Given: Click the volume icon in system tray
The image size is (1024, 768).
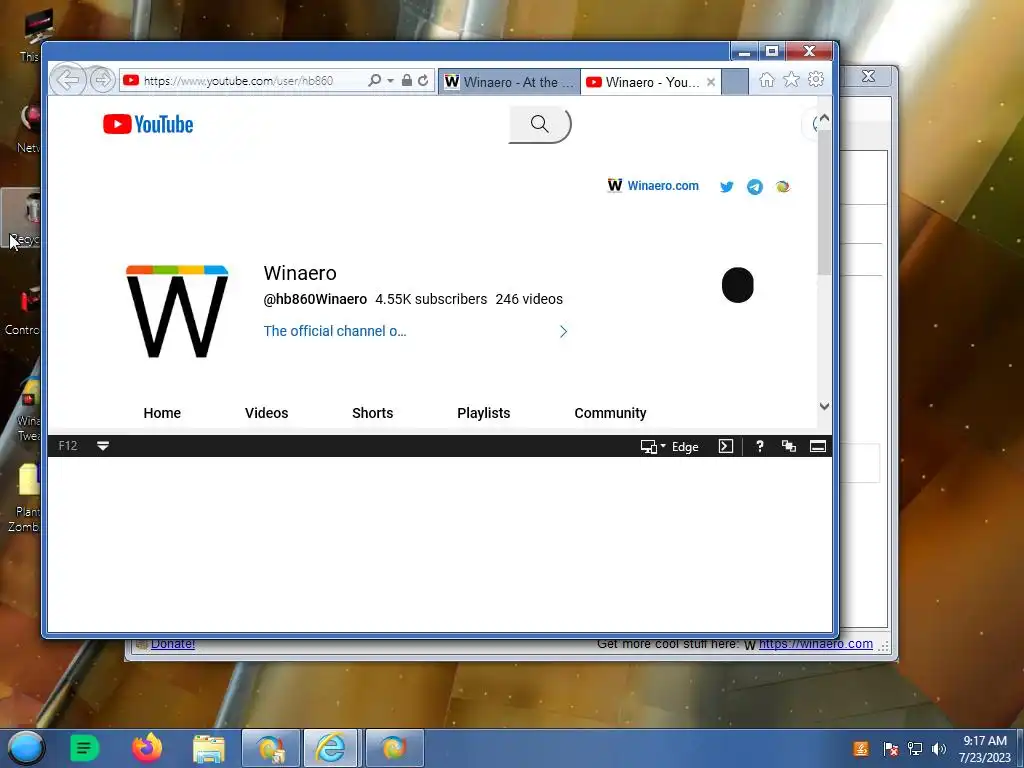Looking at the screenshot, I should point(938,749).
